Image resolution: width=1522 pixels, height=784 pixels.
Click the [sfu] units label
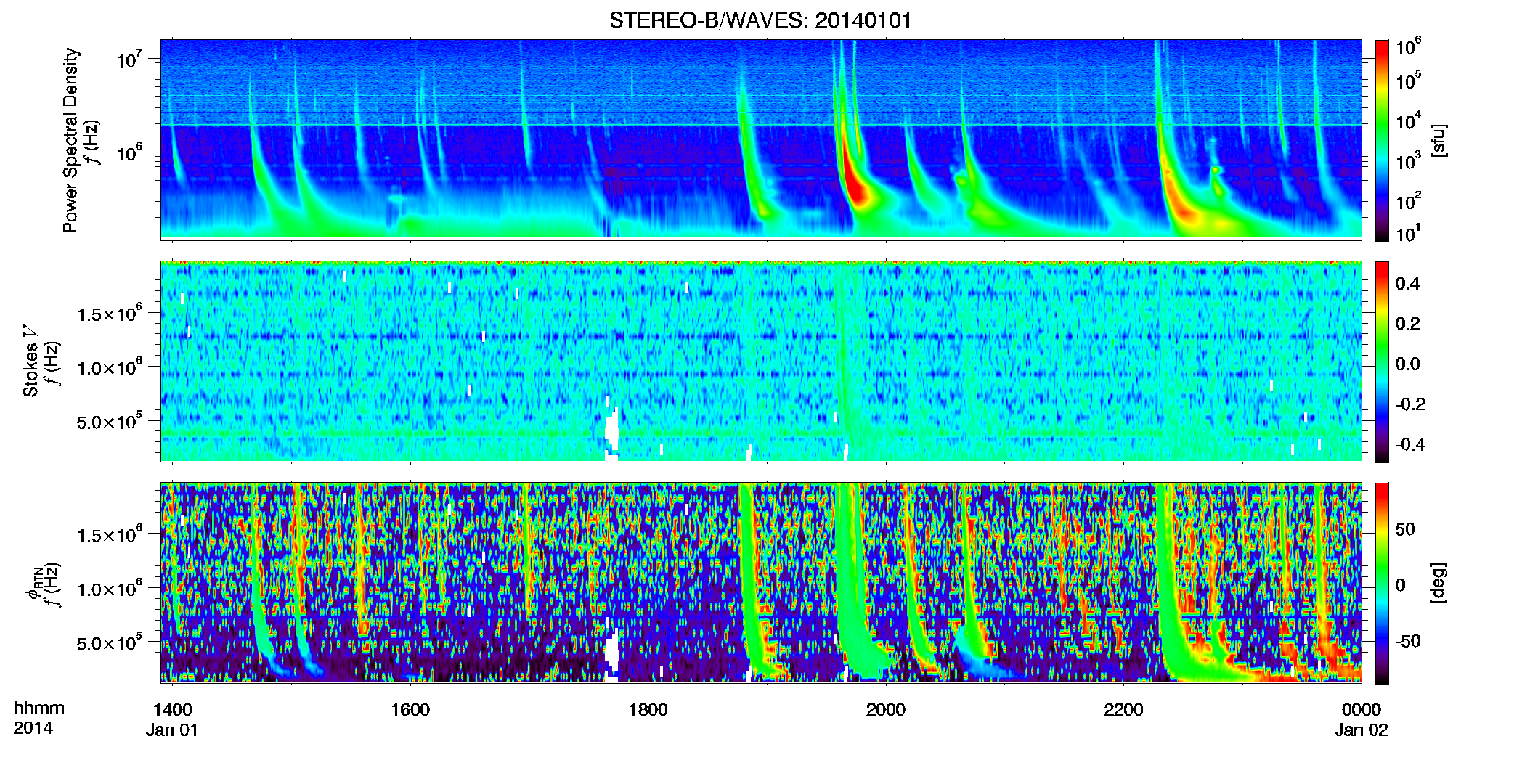pyautogui.click(x=1439, y=141)
